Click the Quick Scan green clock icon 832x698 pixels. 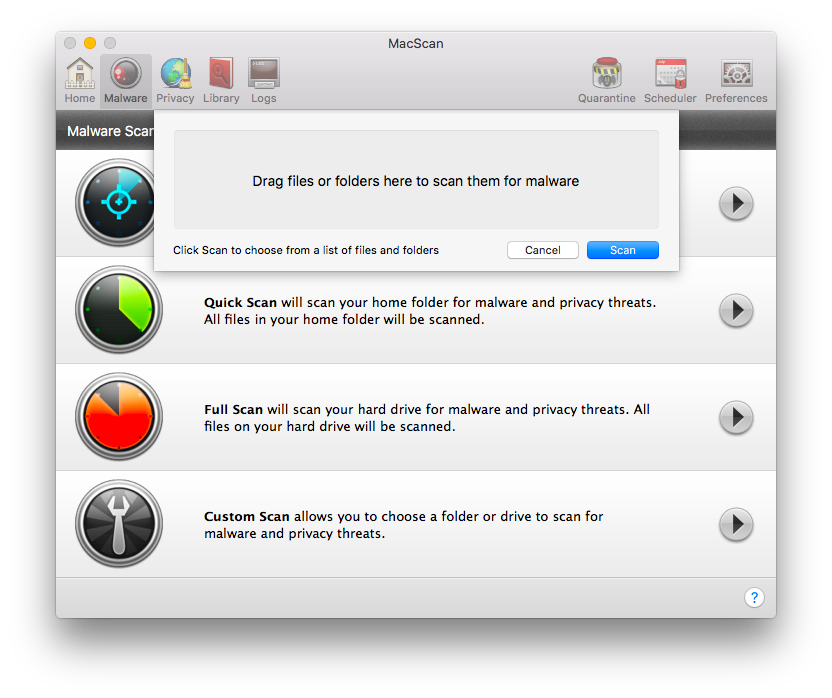tap(119, 309)
